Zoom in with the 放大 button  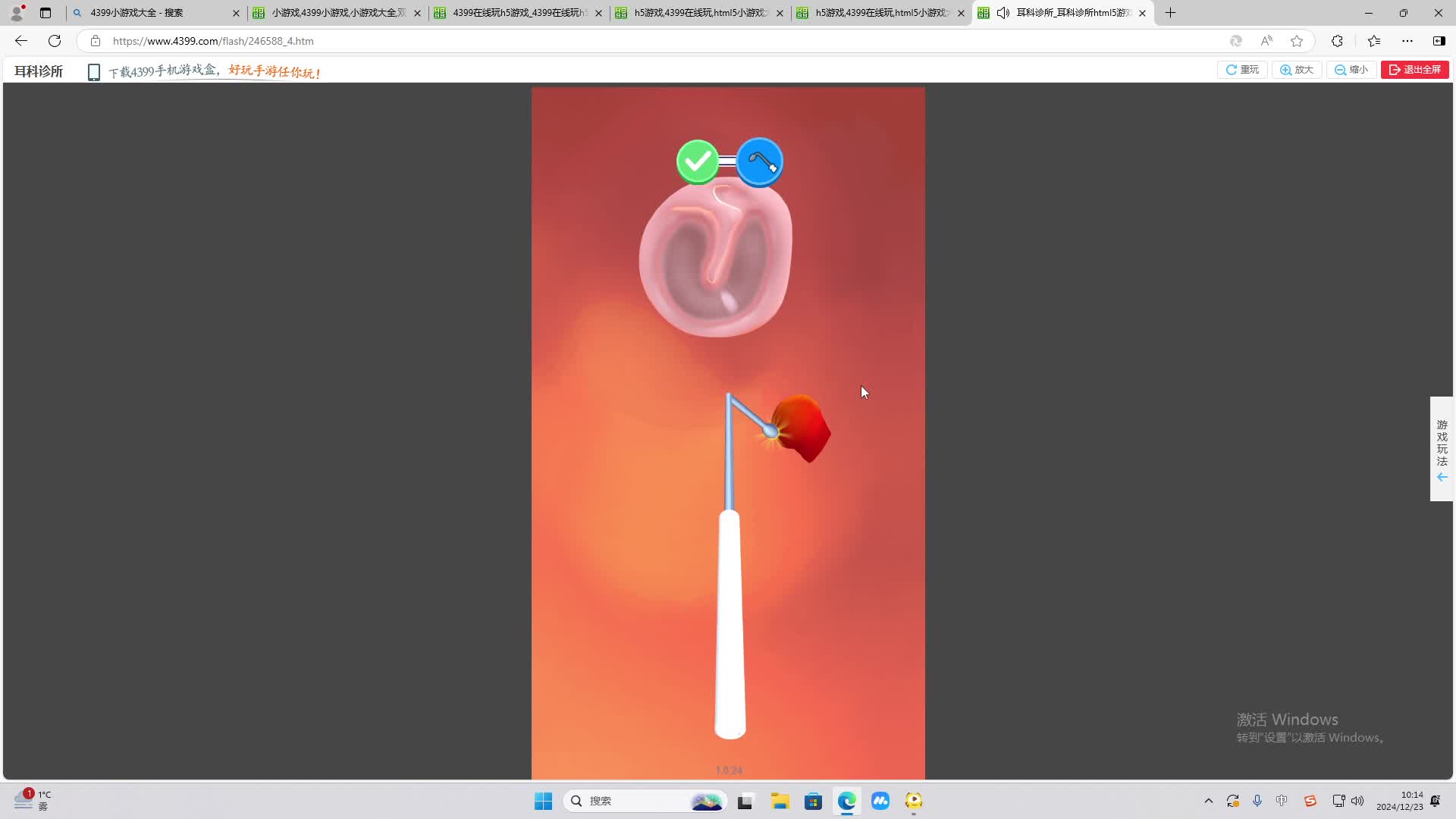(1297, 70)
